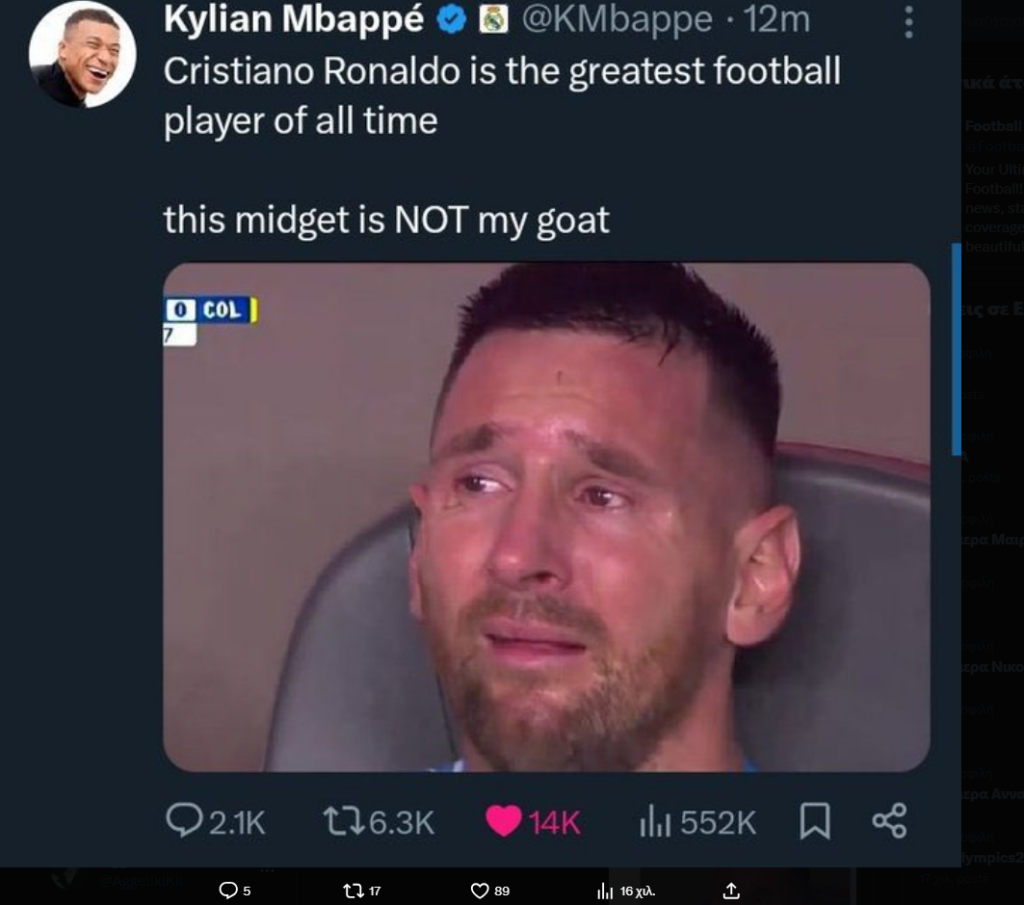Open the @KMbappe handle link
Viewport: 1024px width, 905px height.
point(617,19)
